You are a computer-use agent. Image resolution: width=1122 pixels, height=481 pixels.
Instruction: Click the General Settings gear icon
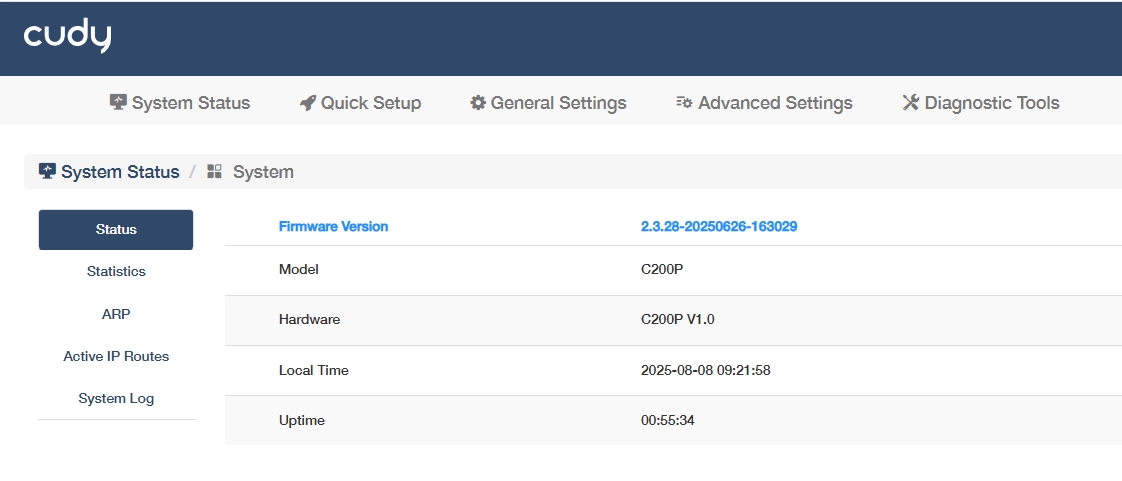pos(478,102)
